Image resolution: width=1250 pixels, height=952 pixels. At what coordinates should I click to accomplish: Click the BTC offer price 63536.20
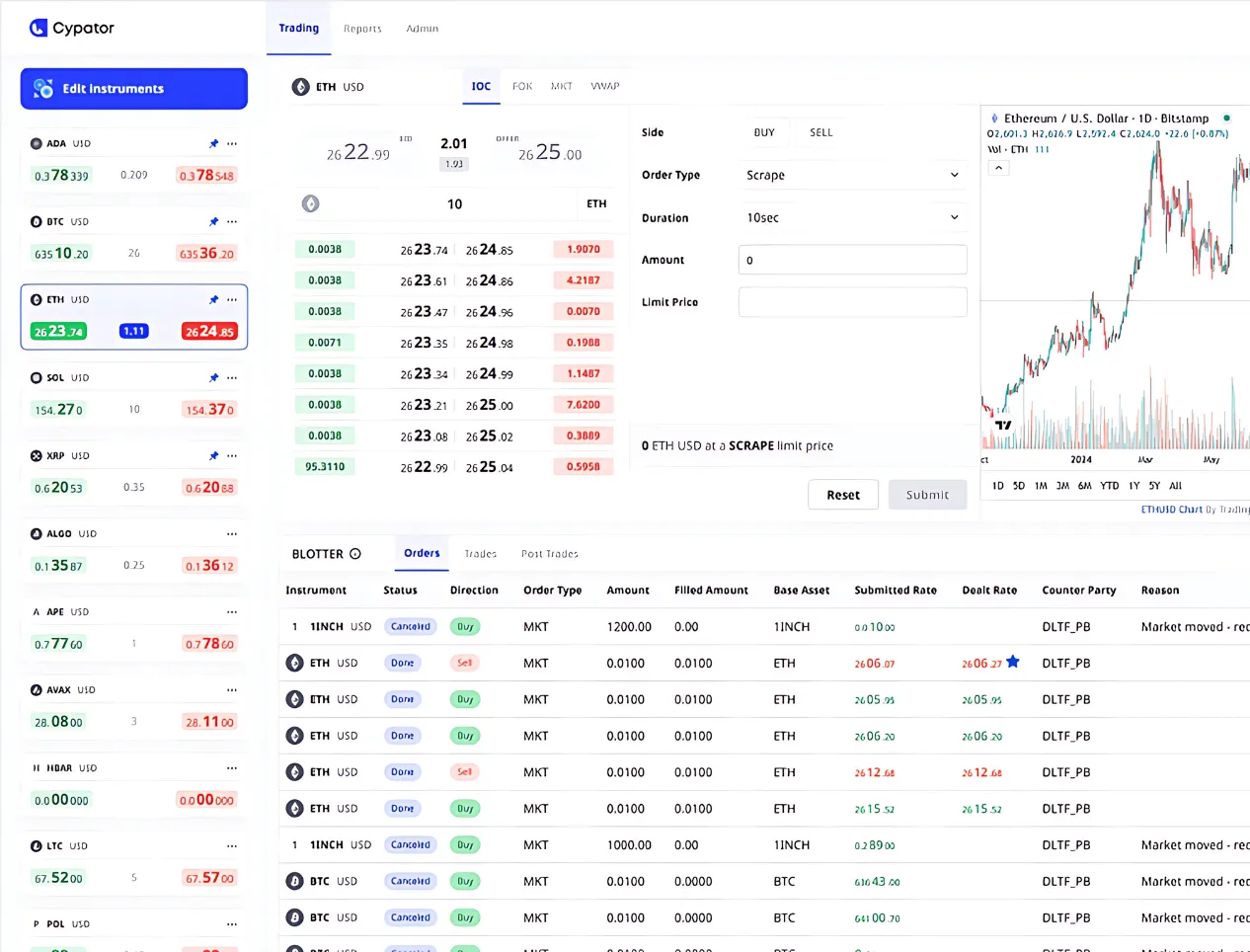click(x=206, y=254)
